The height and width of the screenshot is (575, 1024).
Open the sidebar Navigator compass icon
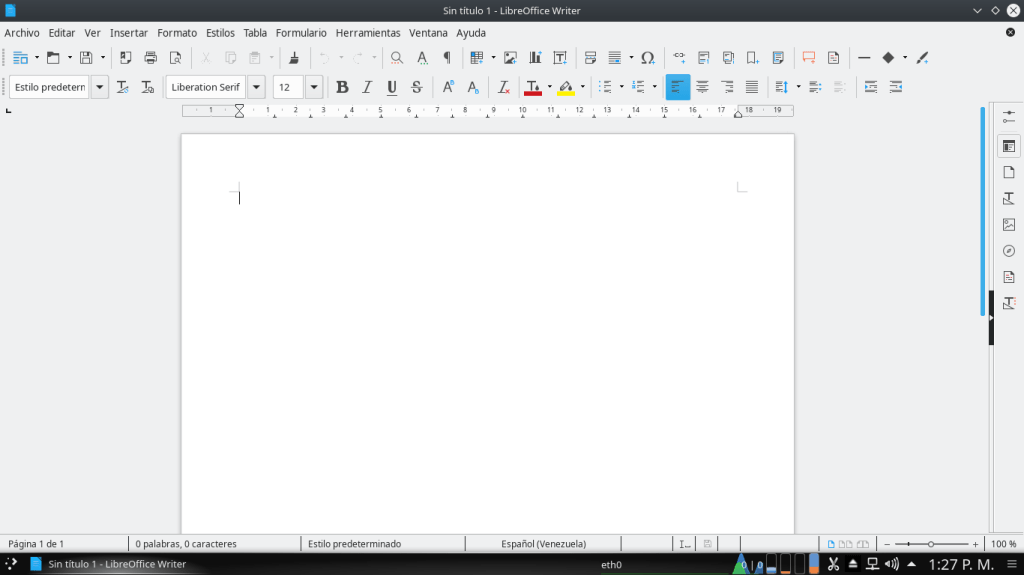click(1008, 251)
